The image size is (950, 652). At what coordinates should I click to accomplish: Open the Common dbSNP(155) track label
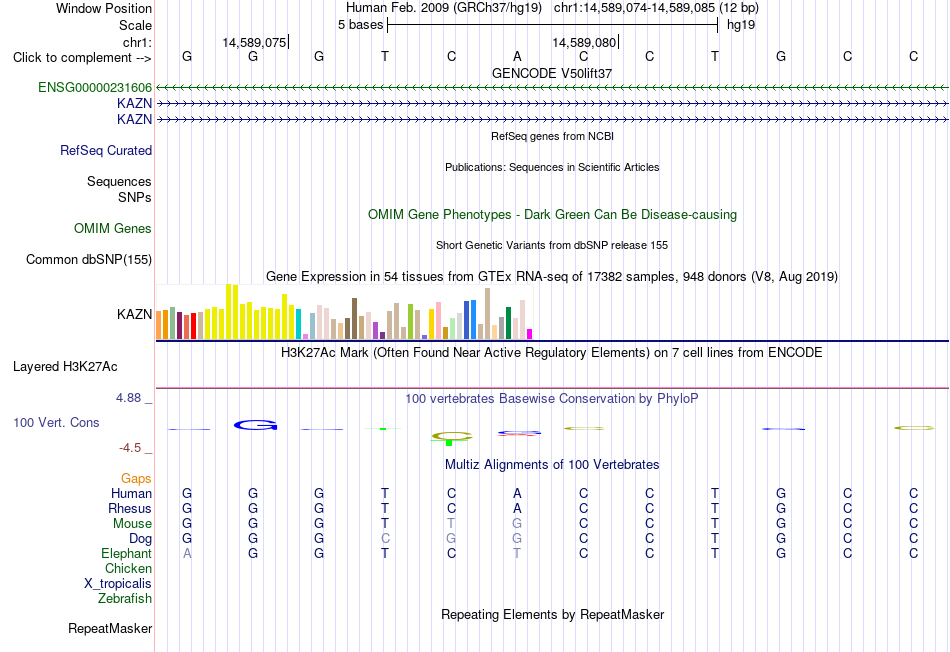89,259
